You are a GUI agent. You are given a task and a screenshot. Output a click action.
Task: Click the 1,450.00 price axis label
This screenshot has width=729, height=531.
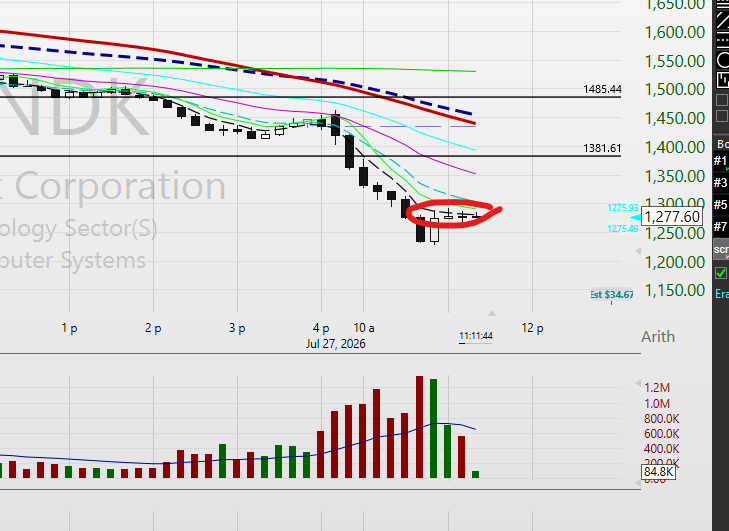point(675,118)
